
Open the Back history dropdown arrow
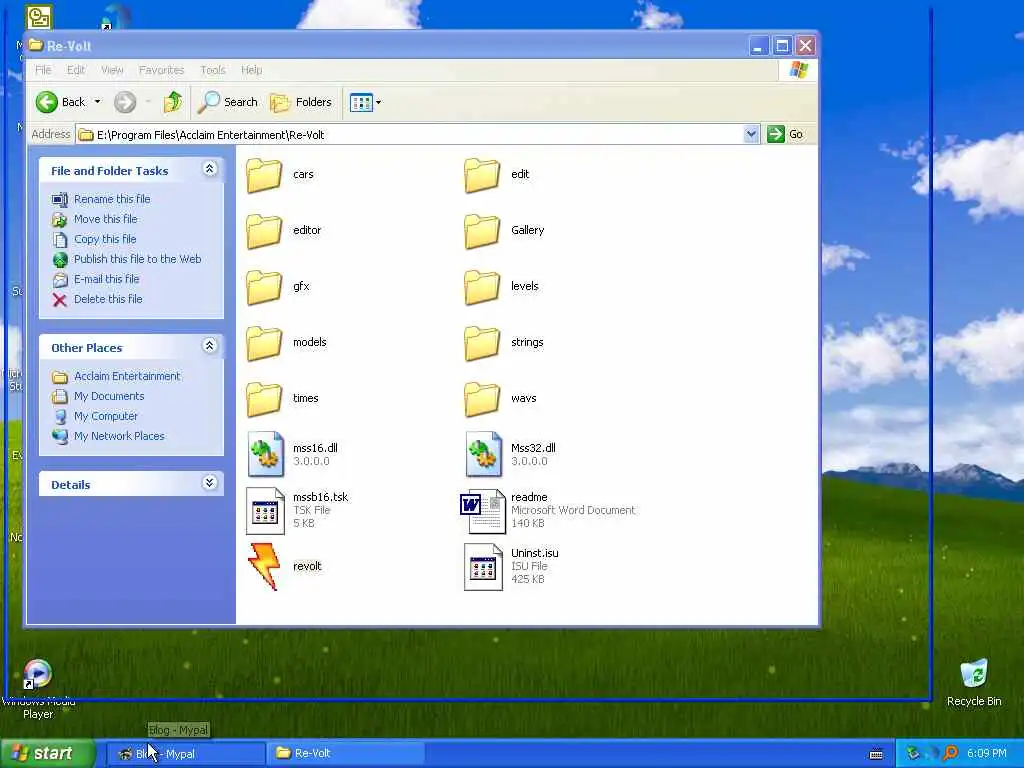click(97, 102)
